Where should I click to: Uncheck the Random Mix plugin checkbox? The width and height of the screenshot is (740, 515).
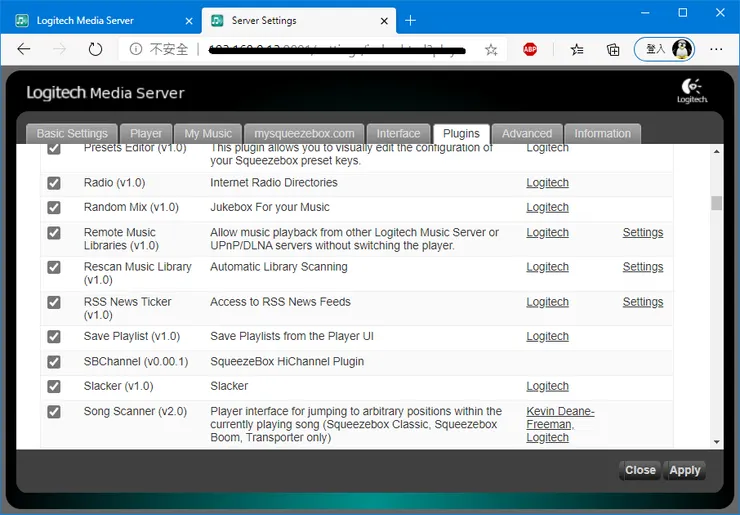(54, 208)
